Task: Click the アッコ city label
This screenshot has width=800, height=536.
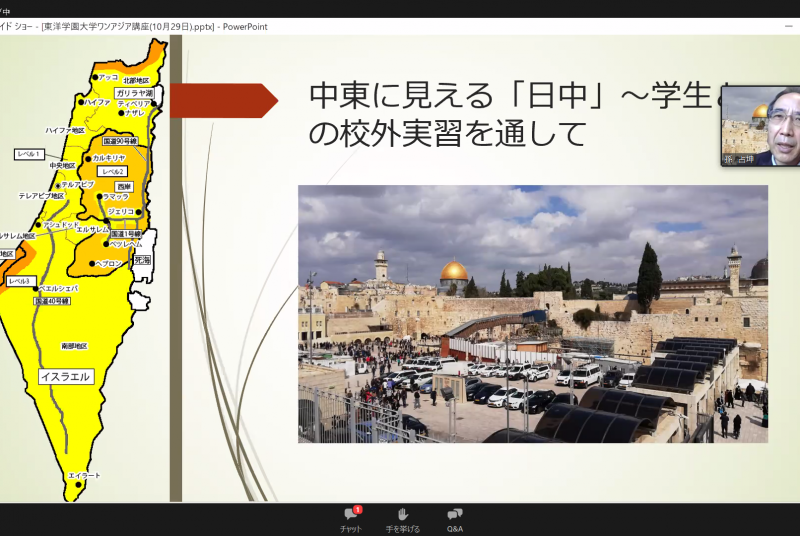Action: (x=108, y=77)
